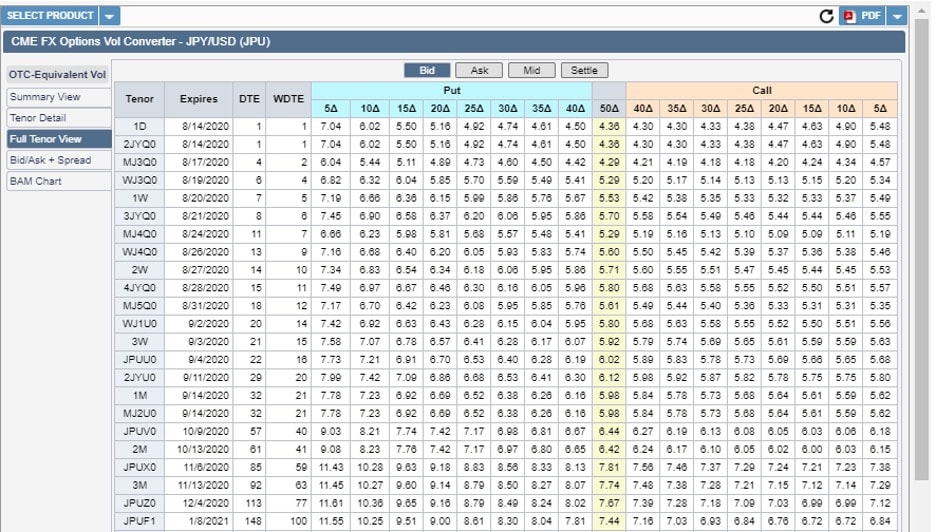
Task: Click the 50Δ column header
Action: pyautogui.click(x=609, y=107)
